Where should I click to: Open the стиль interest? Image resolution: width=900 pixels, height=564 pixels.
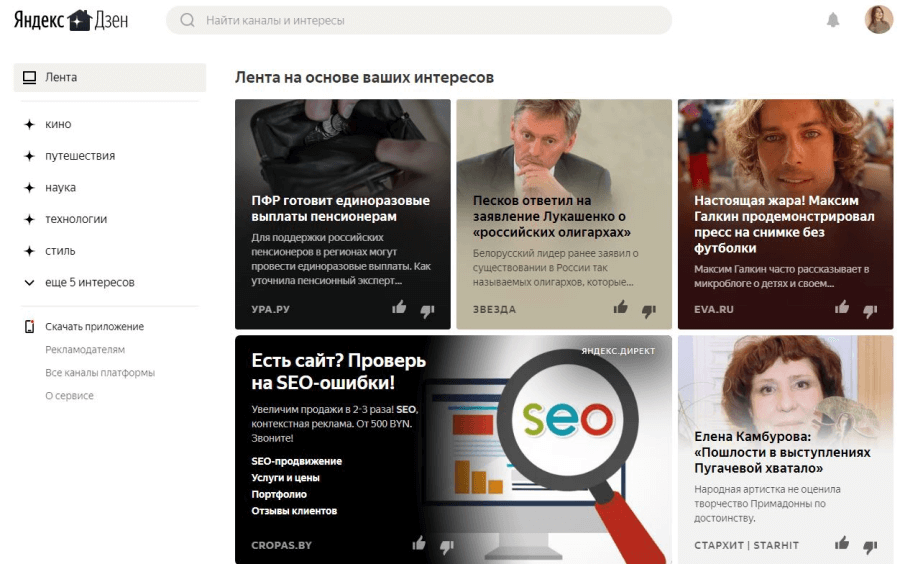point(60,251)
